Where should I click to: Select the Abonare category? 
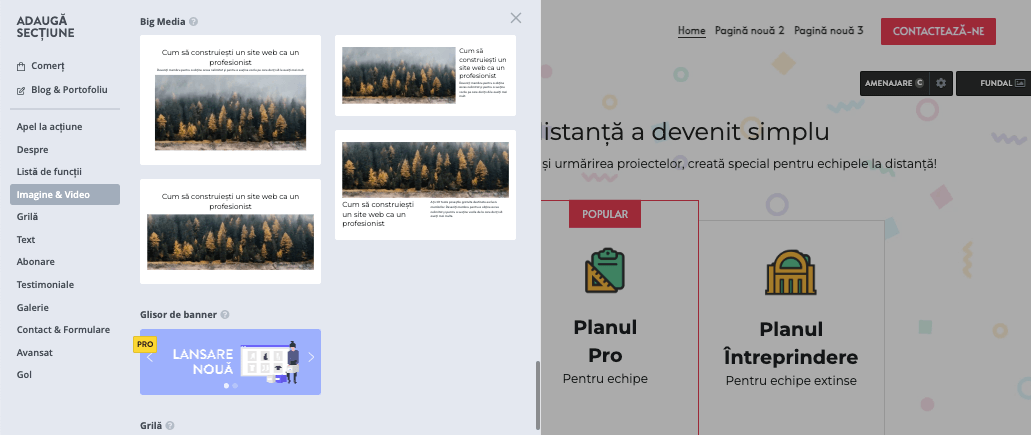click(x=65, y=262)
